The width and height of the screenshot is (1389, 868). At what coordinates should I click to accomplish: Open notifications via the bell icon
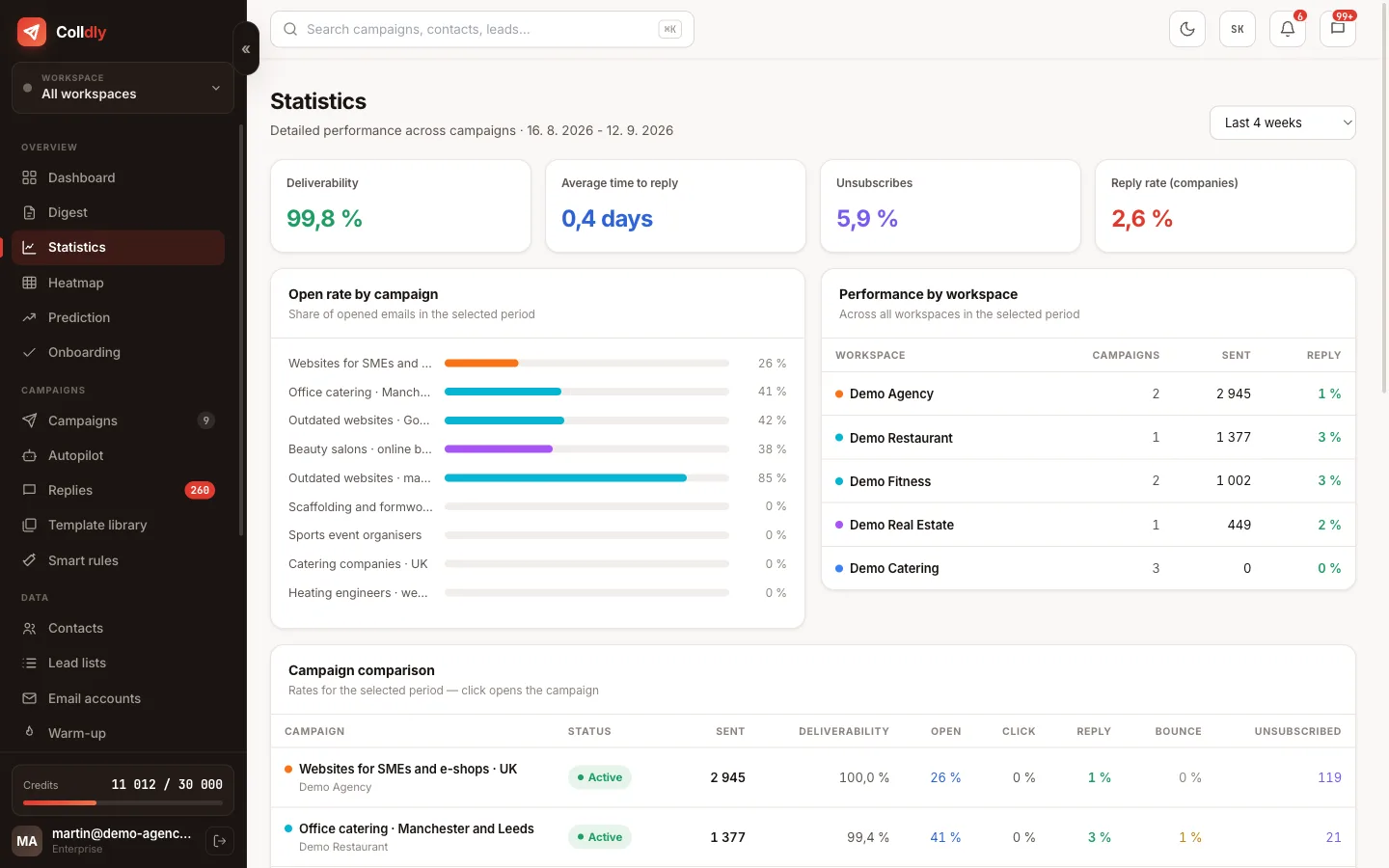[1288, 29]
